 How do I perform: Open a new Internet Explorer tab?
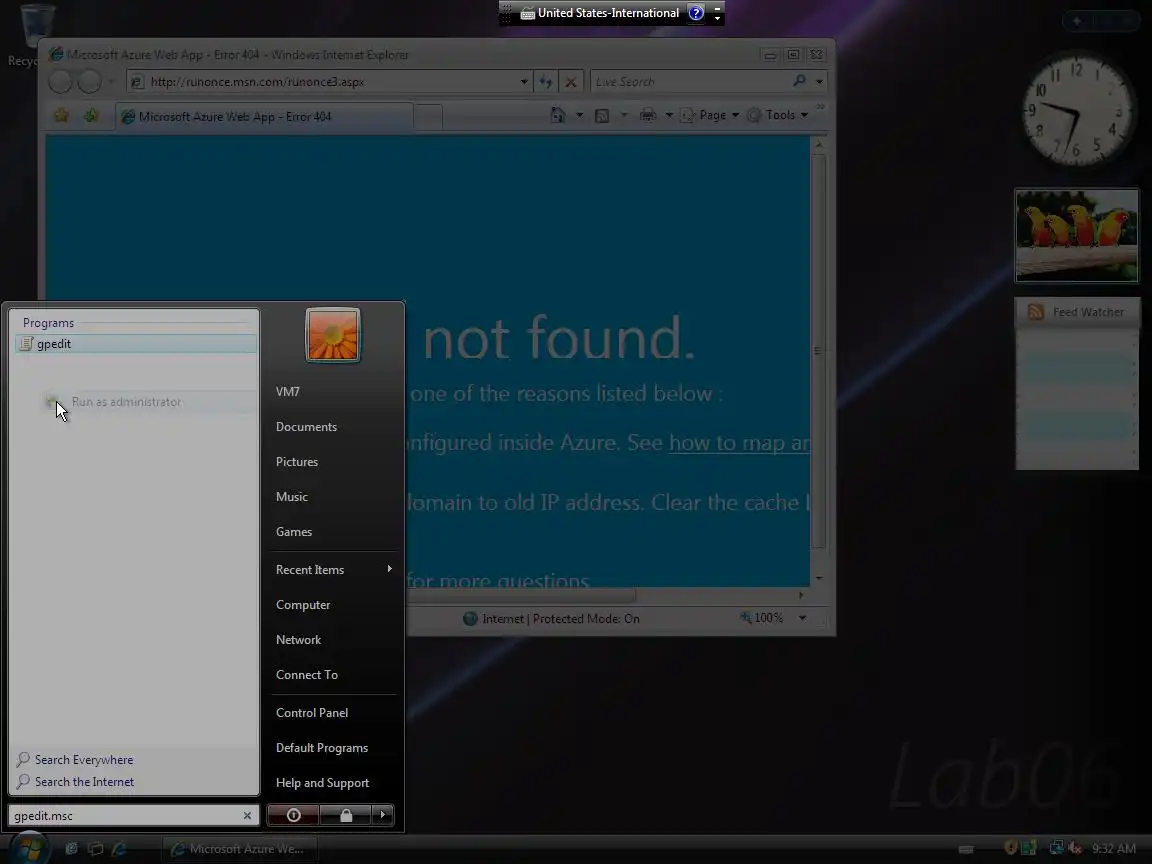coord(428,117)
